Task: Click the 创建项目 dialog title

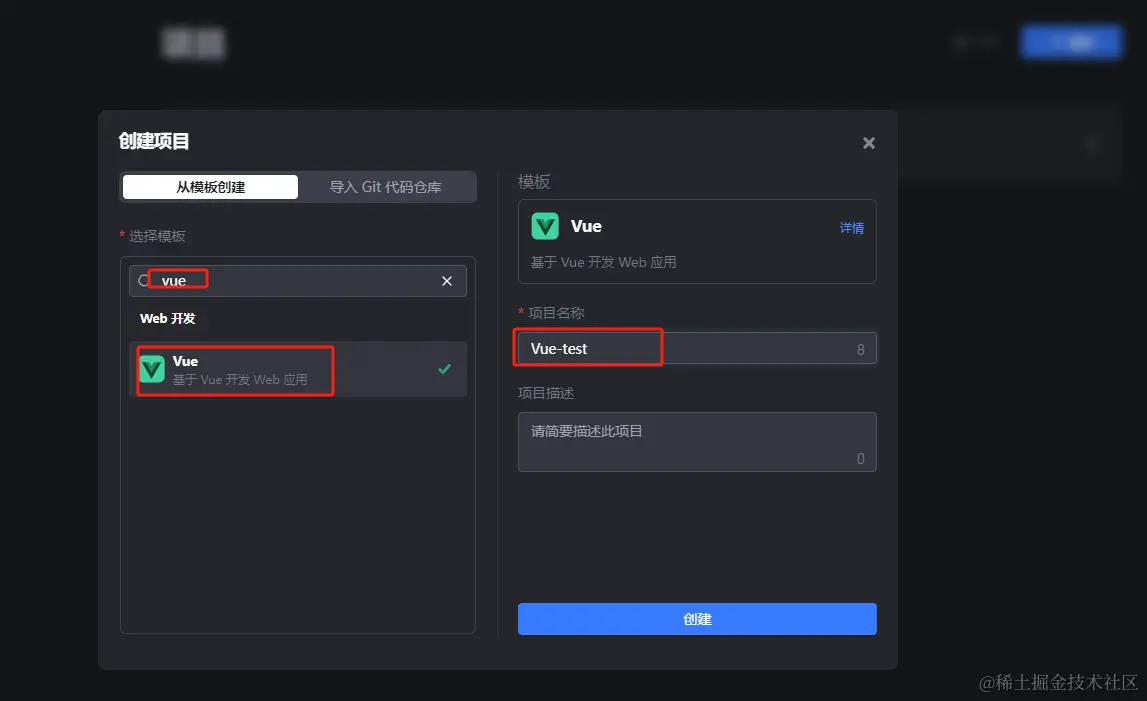Action: [x=154, y=141]
